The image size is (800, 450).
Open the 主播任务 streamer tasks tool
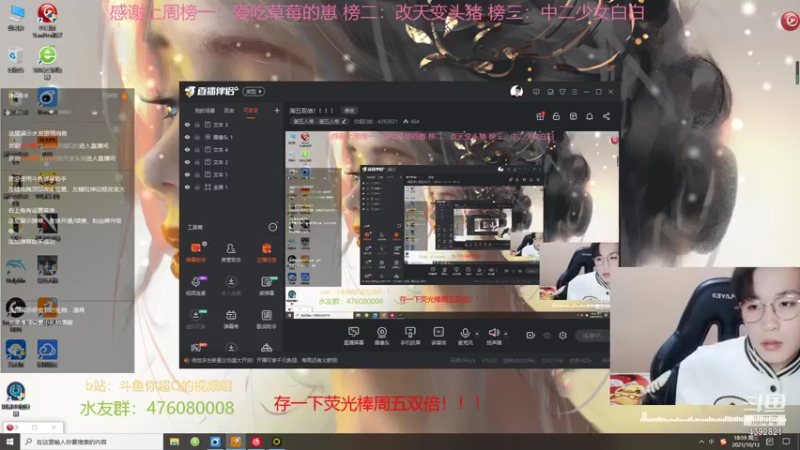coord(266,253)
